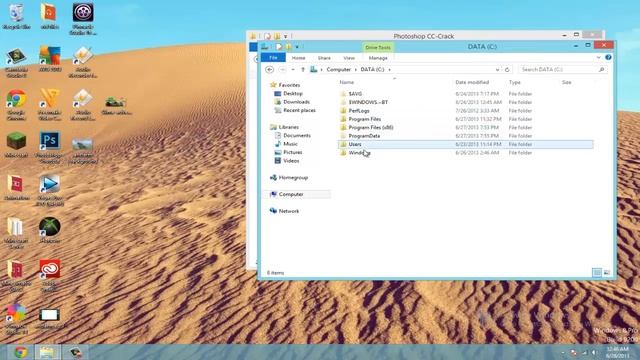Screen dimensions: 640x360
Task: Sort by the Size column header
Action: [567, 82]
